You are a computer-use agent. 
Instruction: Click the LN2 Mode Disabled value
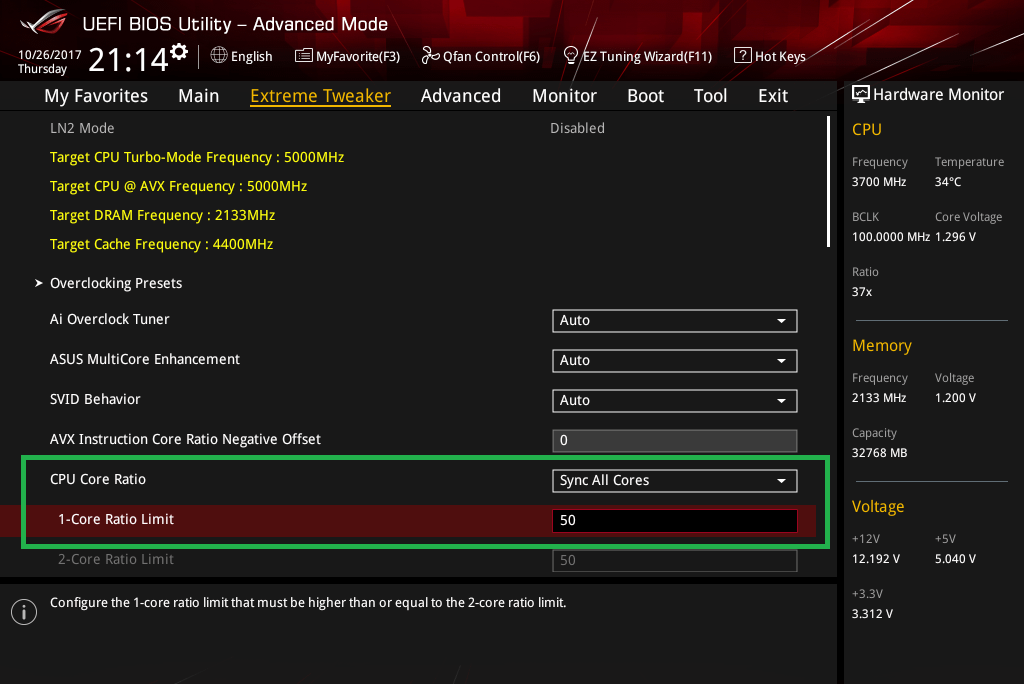[577, 128]
